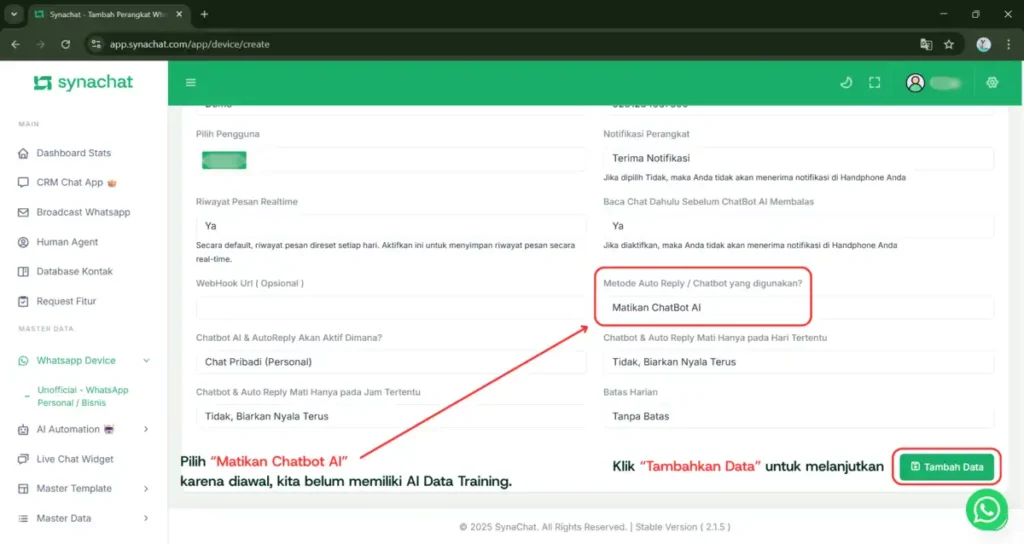Viewport: 1024px width, 544px height.
Task: Close the Synachat browser tab
Action: [x=179, y=14]
